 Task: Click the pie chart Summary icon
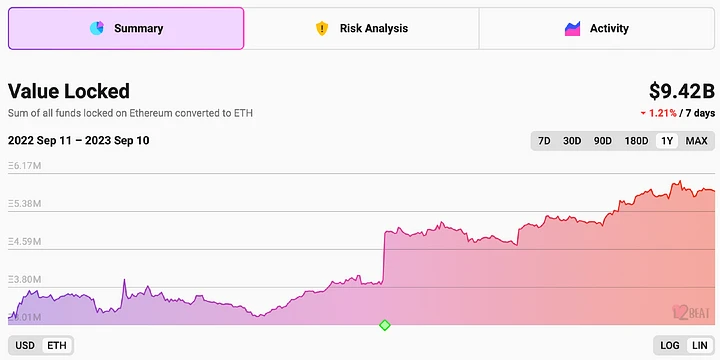(x=97, y=28)
